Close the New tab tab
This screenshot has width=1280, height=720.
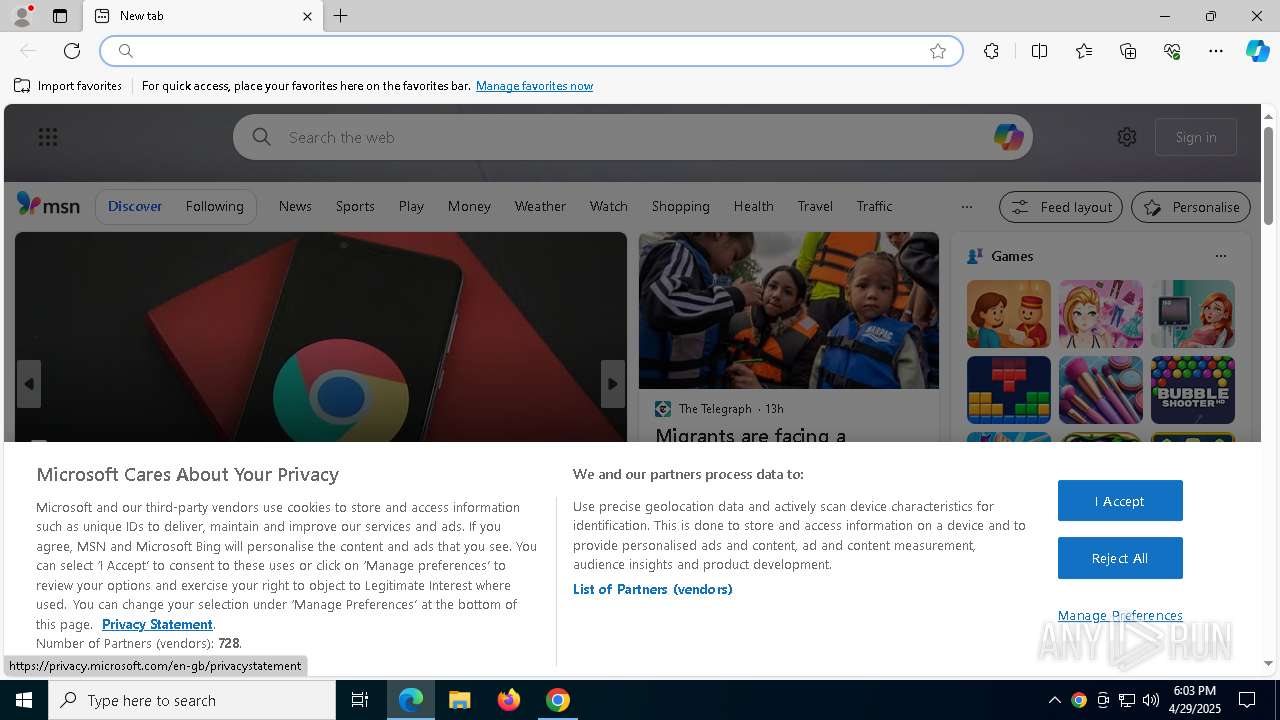pos(307,16)
